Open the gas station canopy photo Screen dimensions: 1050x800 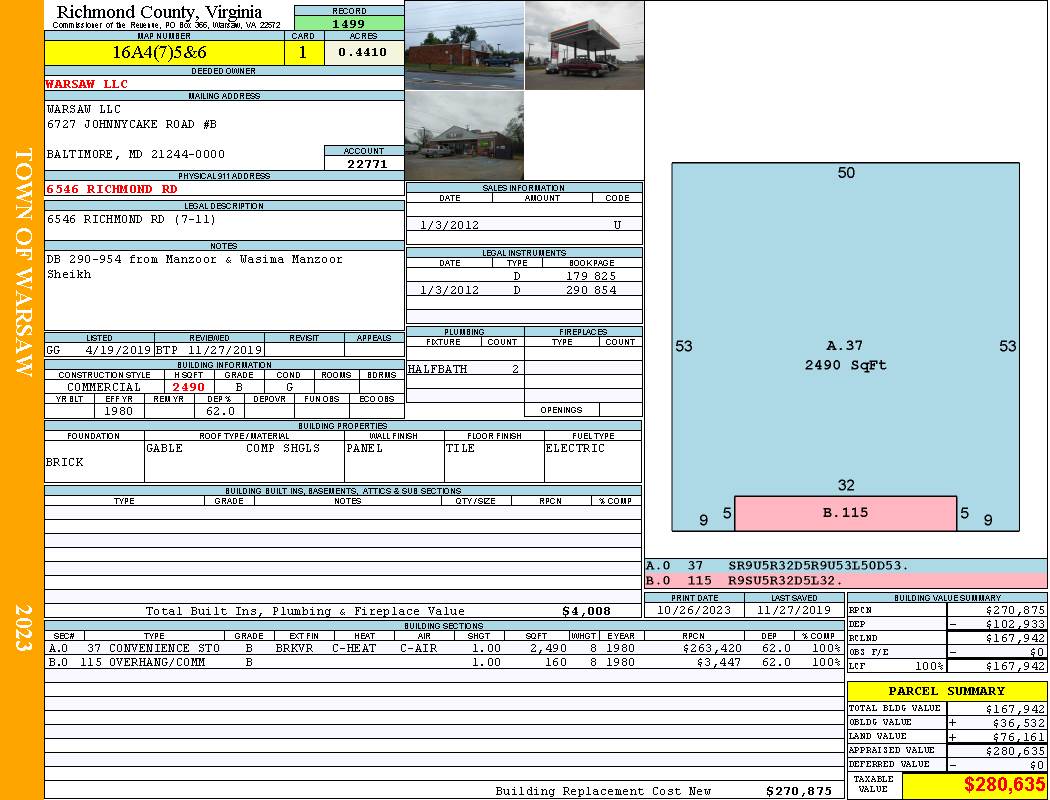pyautogui.click(x=584, y=45)
